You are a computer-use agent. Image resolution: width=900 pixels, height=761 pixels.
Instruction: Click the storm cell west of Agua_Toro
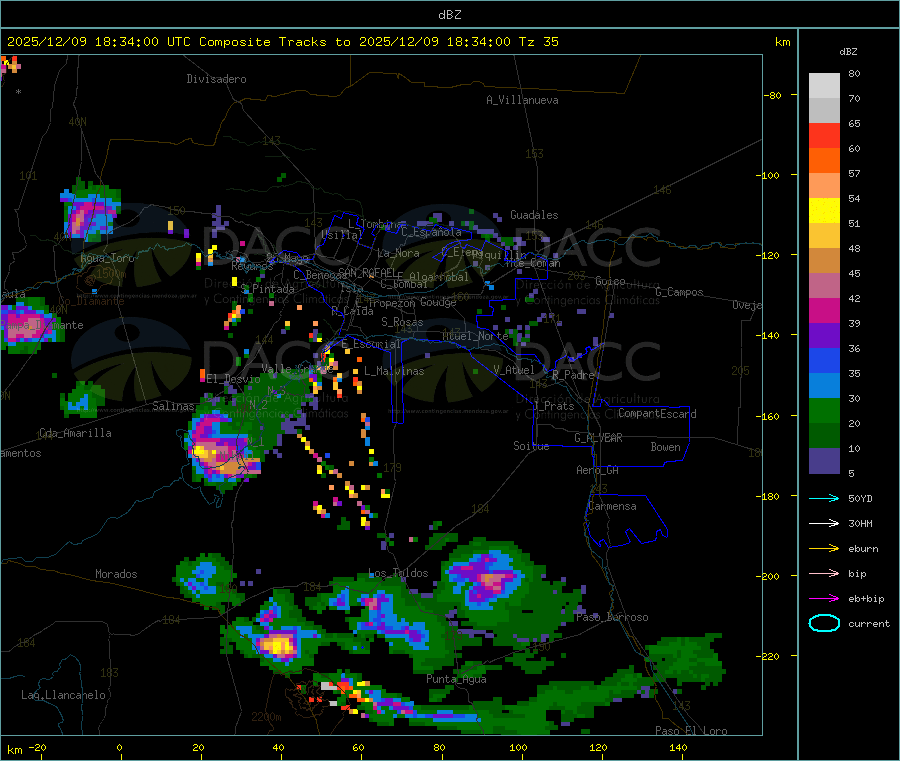point(91,211)
